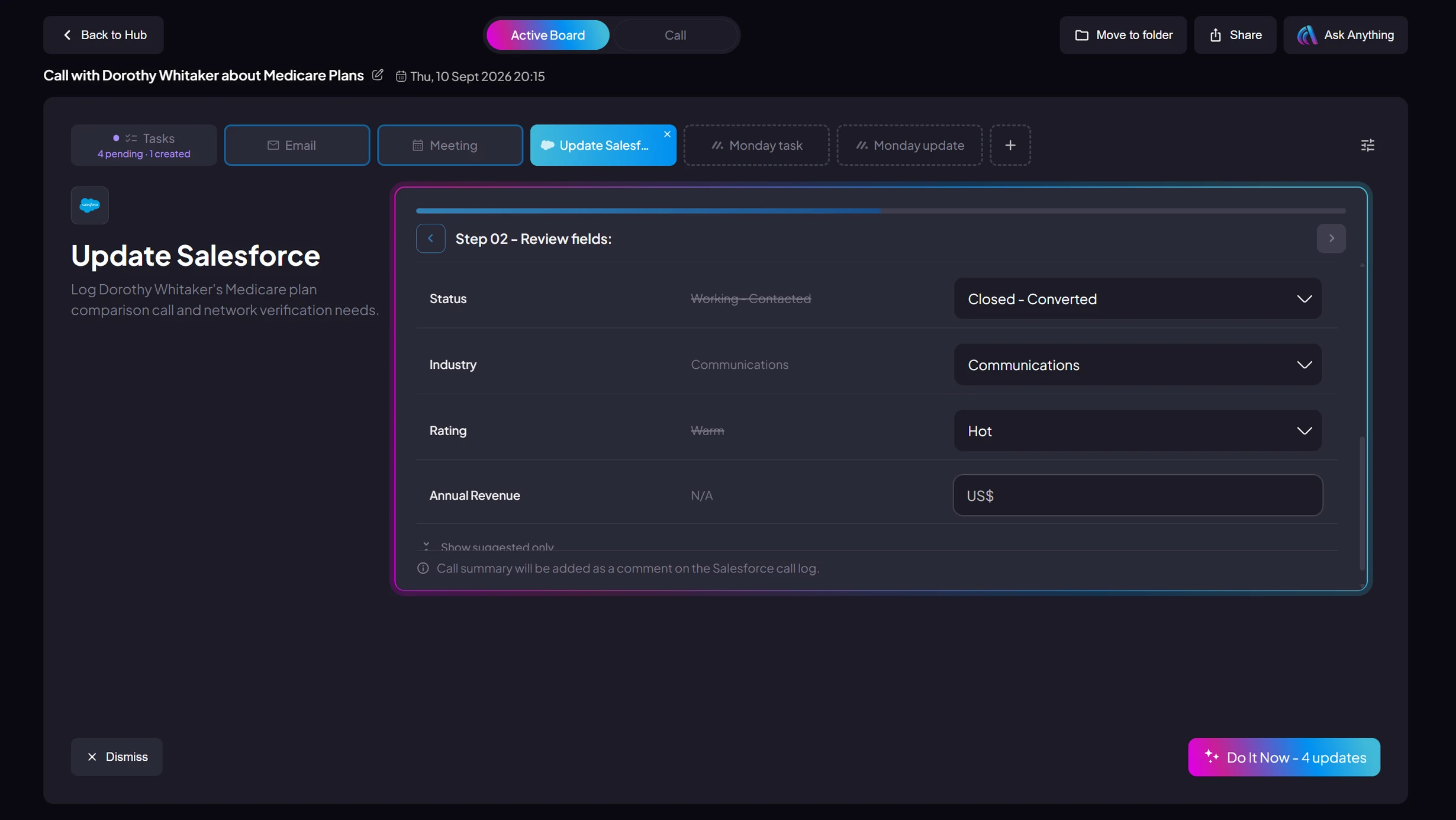1456x820 pixels.
Task: Toggle Show suggested only
Action: [x=489, y=546]
